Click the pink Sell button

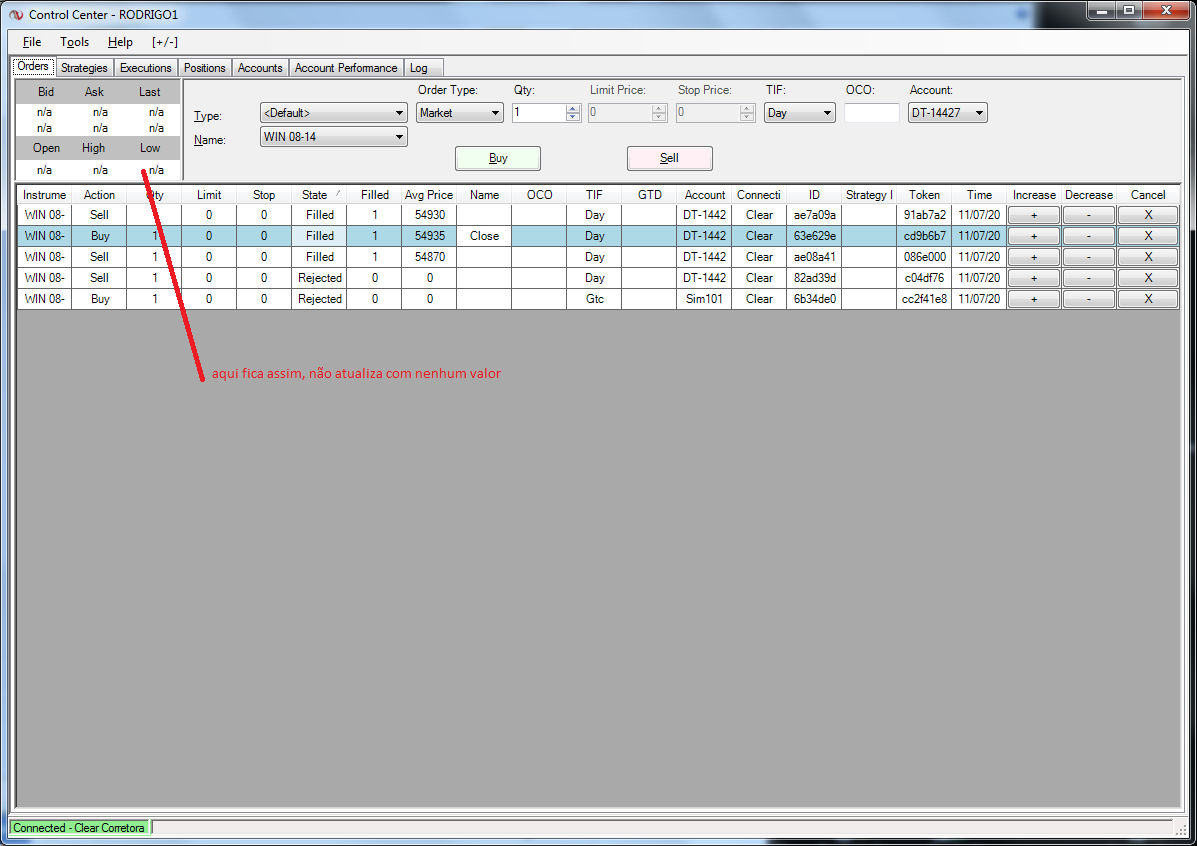tap(669, 158)
